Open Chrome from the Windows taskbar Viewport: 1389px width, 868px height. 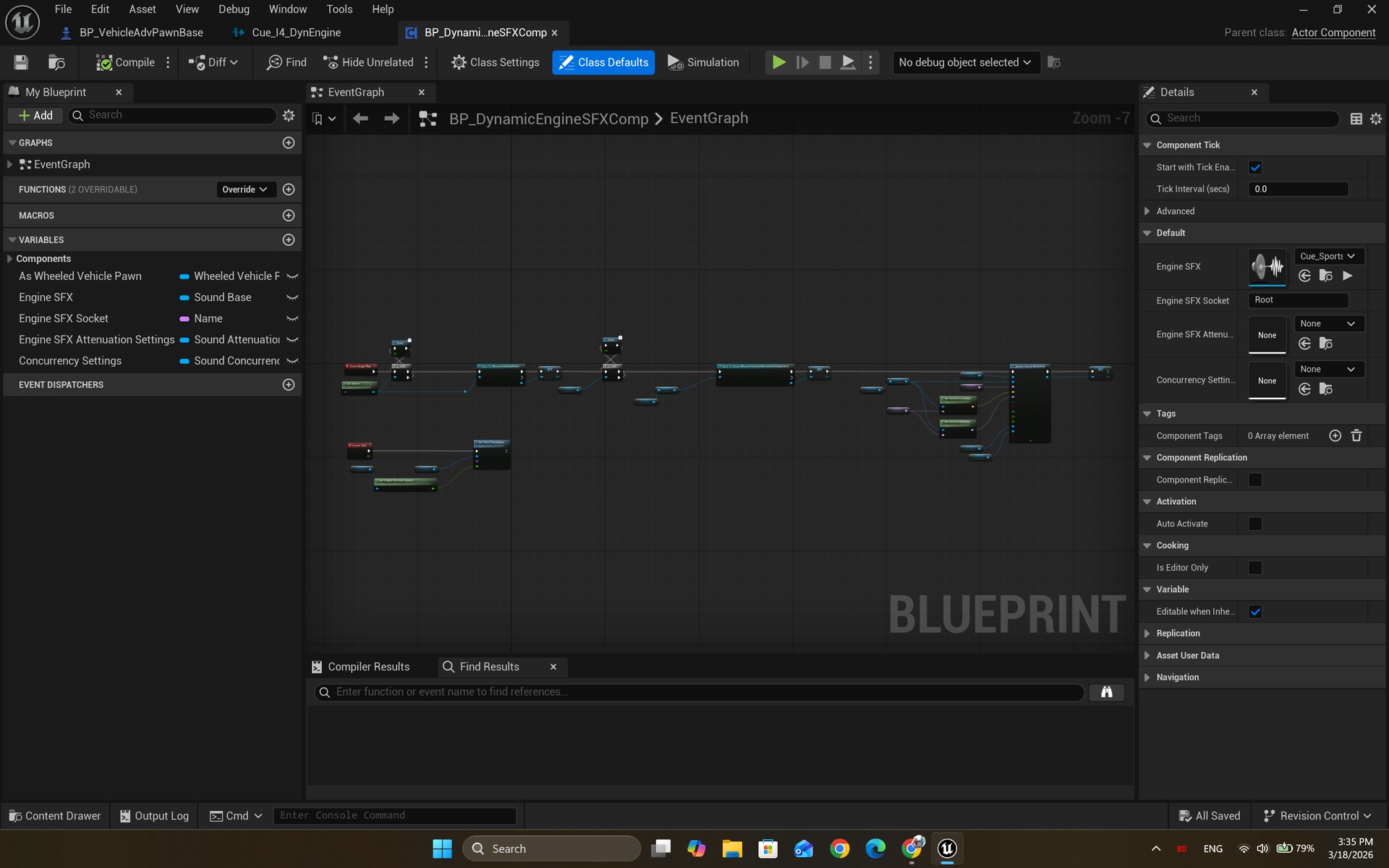coord(839,848)
